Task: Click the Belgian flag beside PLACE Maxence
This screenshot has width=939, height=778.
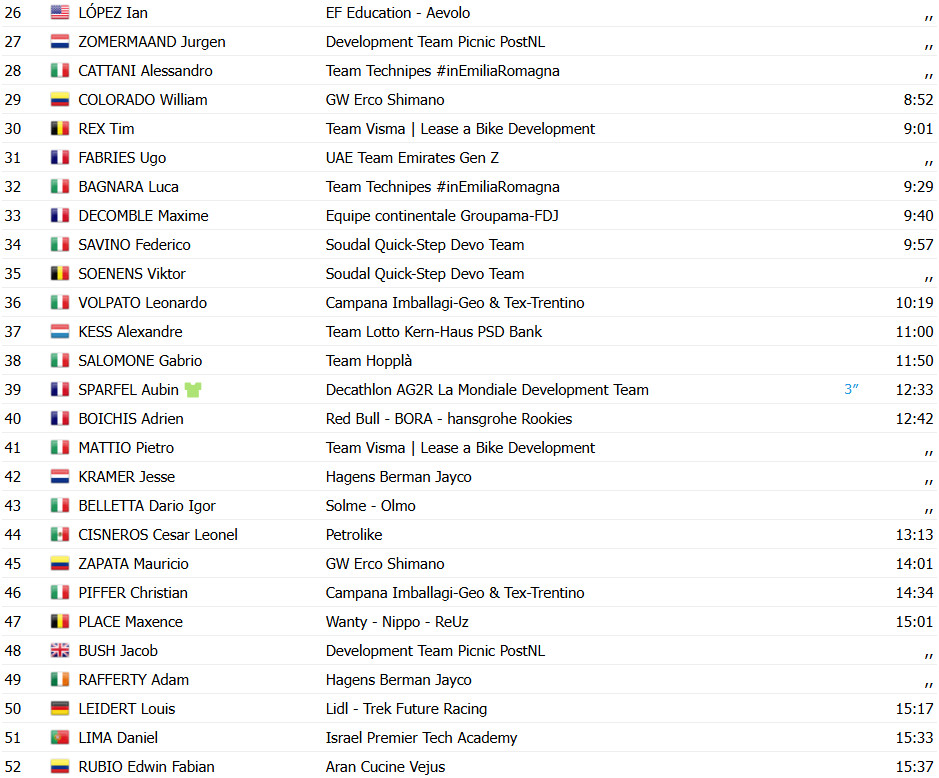Action: point(60,621)
